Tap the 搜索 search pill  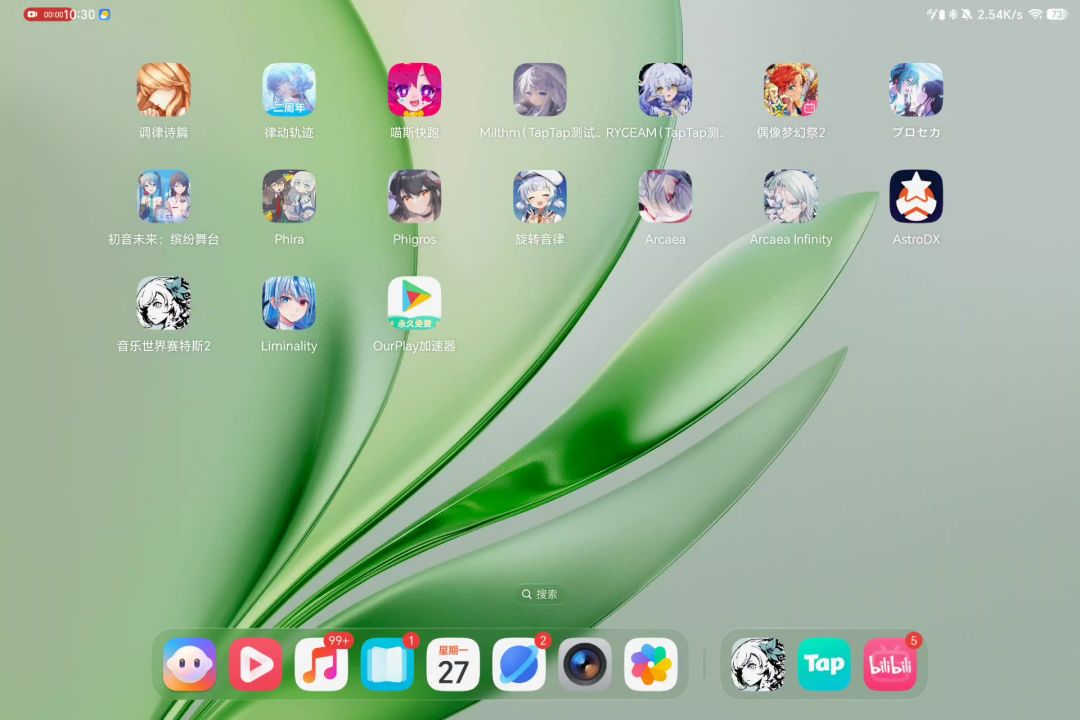(x=539, y=594)
